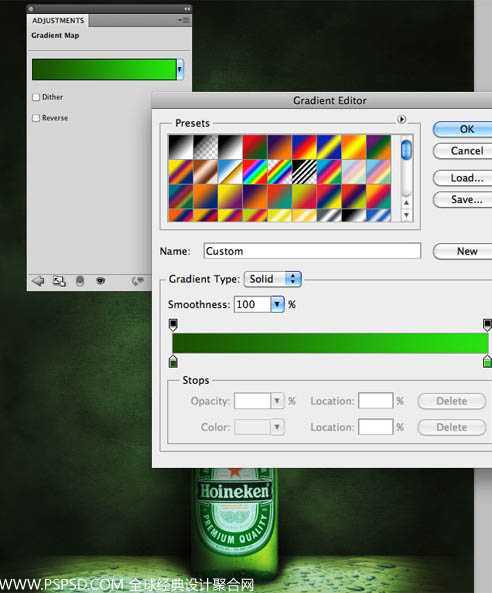The image size is (492, 593).
Task: Click the Save... button
Action: point(463,199)
